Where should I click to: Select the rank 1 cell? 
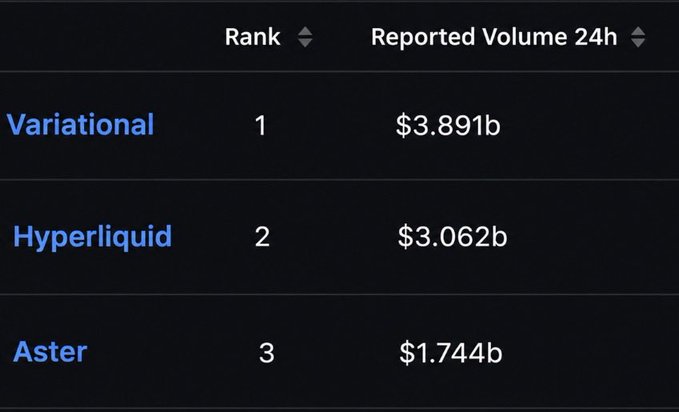[x=260, y=126]
